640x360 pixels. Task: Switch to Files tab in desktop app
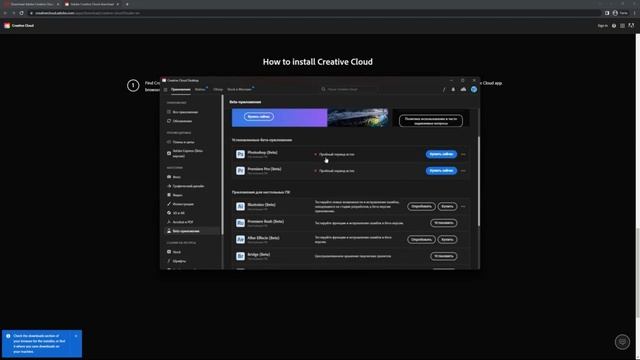[x=200, y=89]
